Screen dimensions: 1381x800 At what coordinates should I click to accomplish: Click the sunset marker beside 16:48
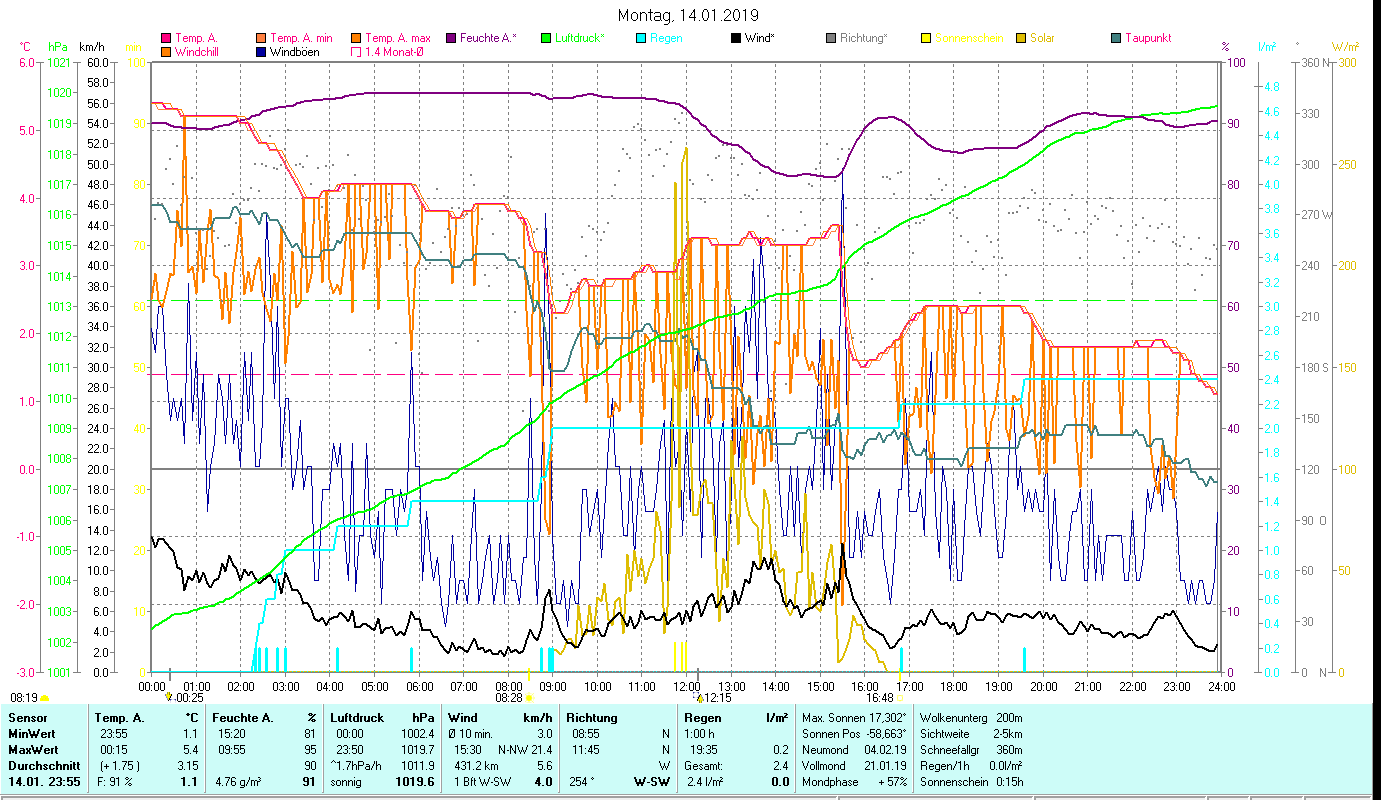click(900, 698)
